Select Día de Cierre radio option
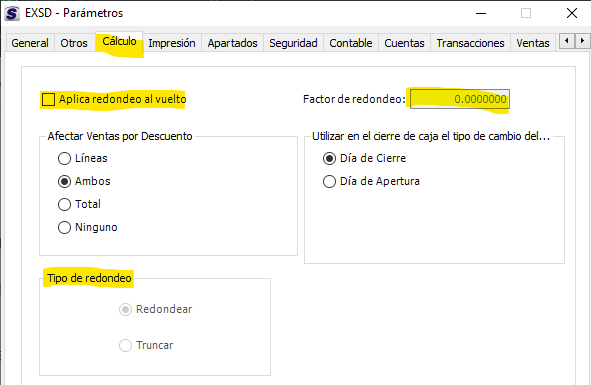The image size is (591, 385). pyautogui.click(x=329, y=158)
